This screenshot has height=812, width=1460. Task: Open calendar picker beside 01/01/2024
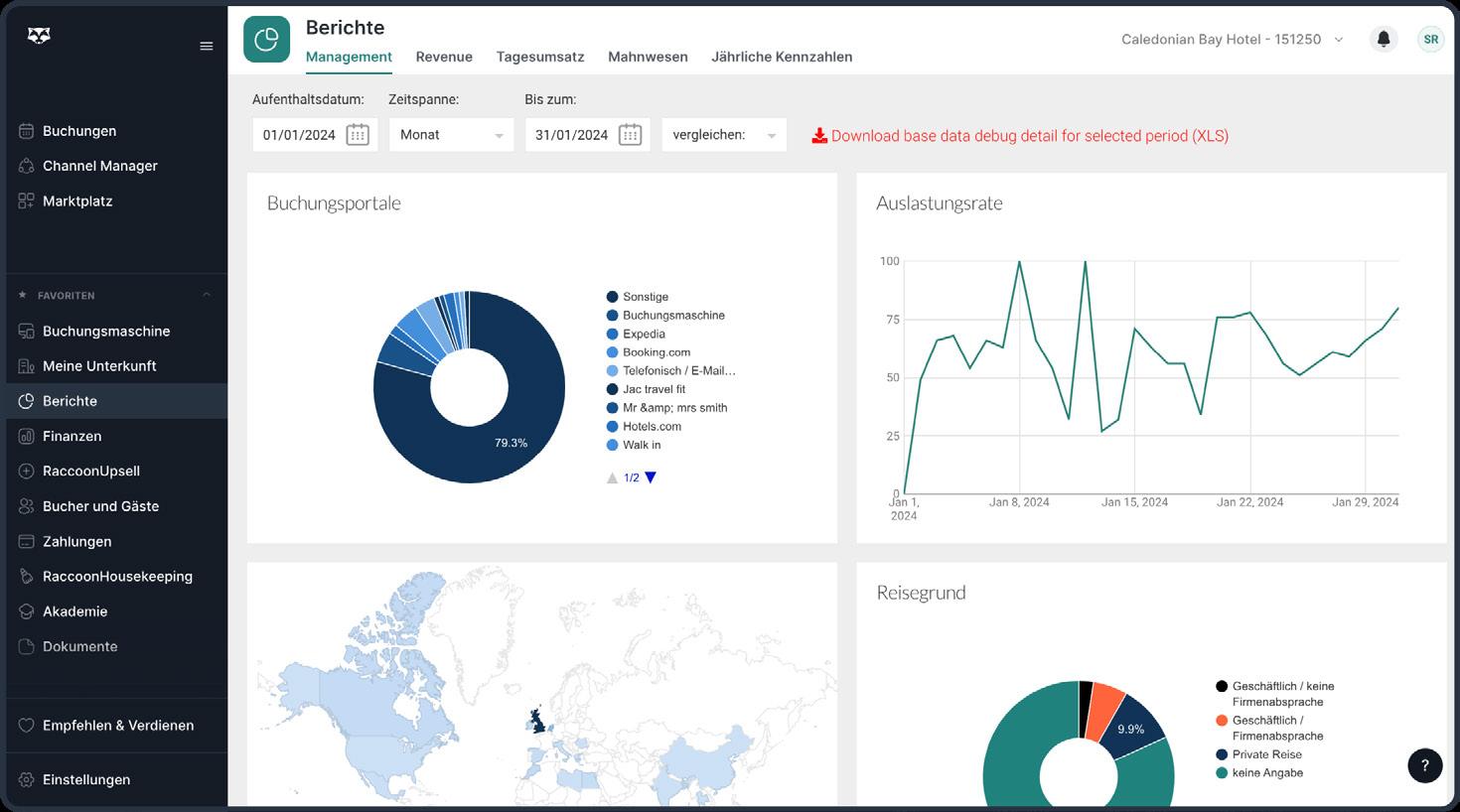pyautogui.click(x=358, y=135)
